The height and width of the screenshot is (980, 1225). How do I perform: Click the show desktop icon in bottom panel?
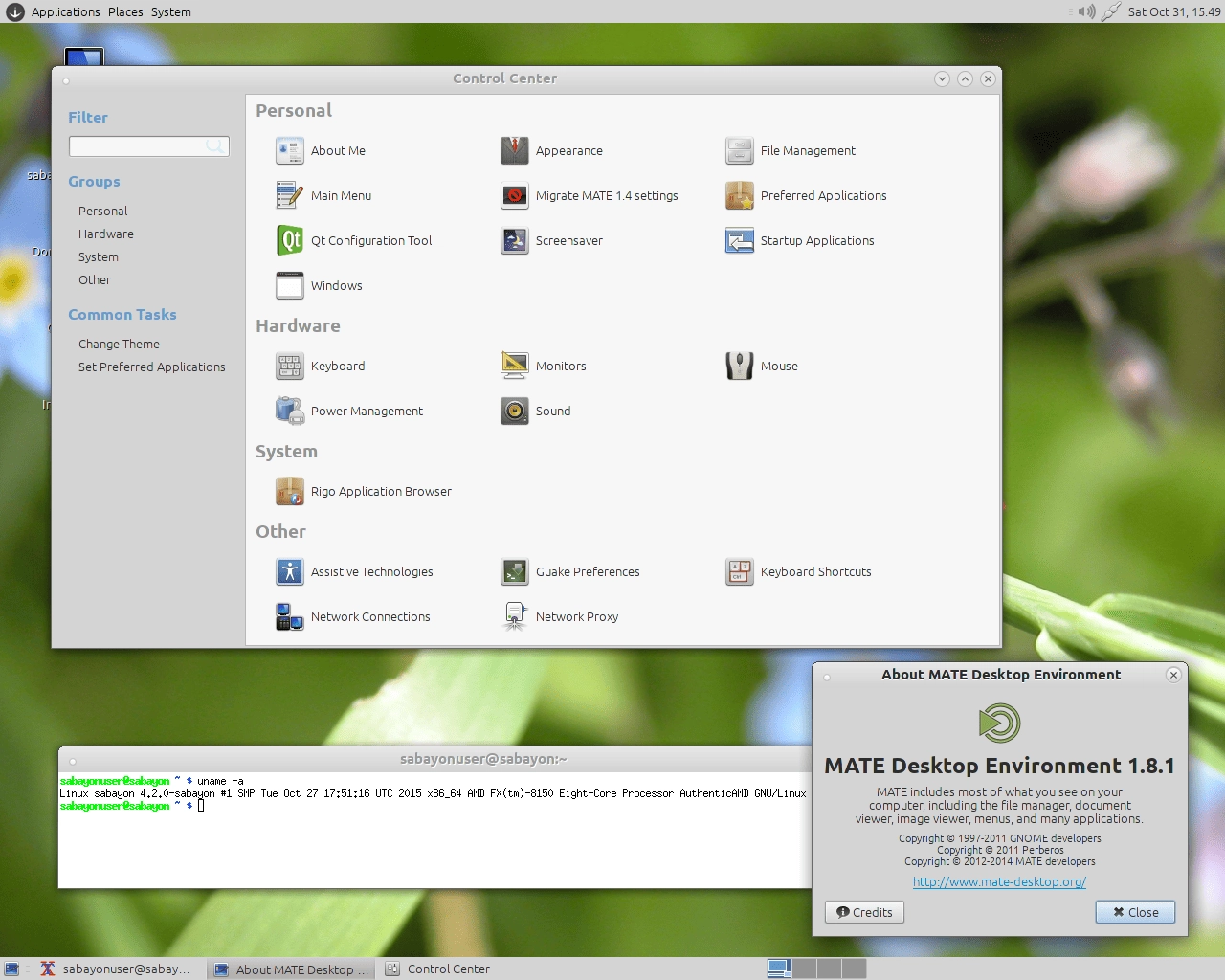pyautogui.click(x=11, y=969)
